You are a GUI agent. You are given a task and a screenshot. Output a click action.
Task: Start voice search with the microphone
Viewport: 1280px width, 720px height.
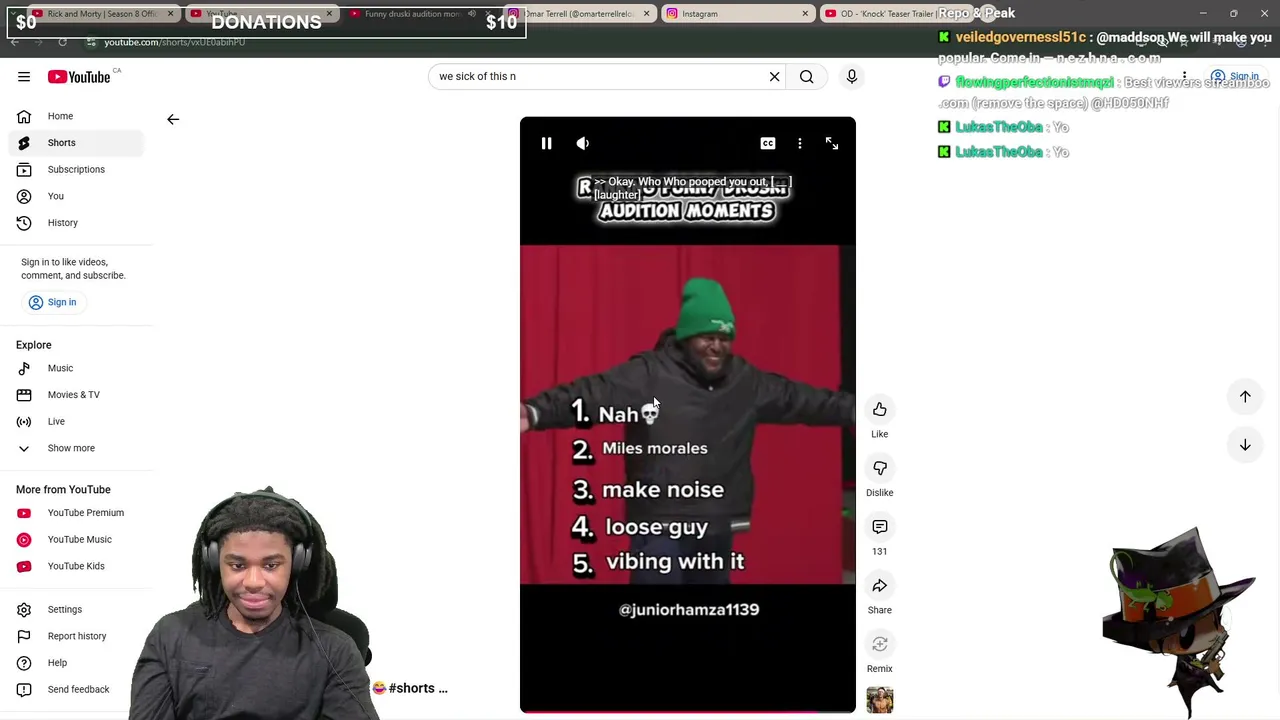coord(852,76)
